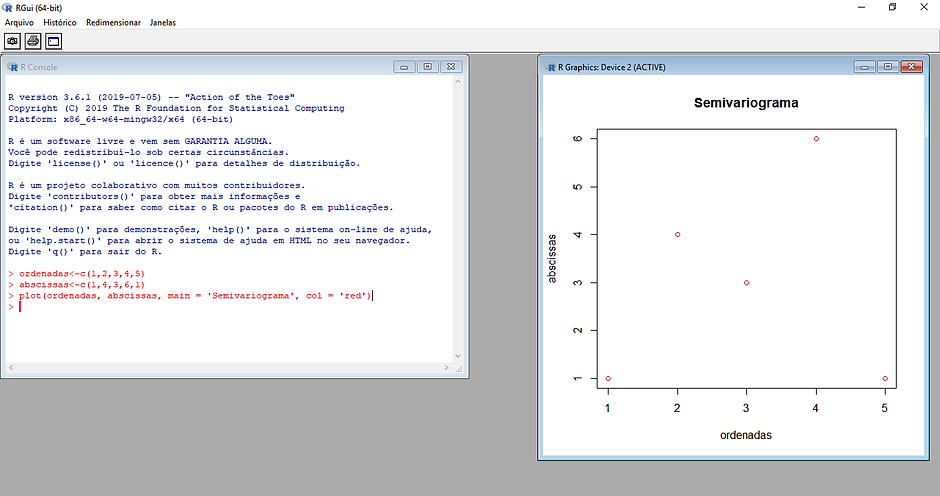Click the 'abscissas' y-axis label
Viewport: 940px width, 496px height.
(x=552, y=258)
